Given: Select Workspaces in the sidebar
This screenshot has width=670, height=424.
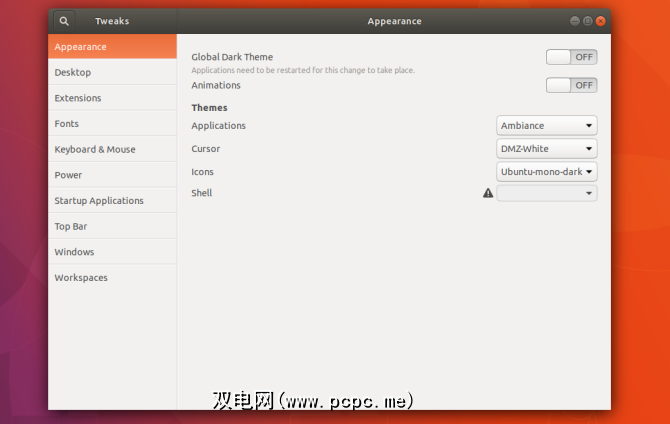Looking at the screenshot, I should (x=112, y=277).
